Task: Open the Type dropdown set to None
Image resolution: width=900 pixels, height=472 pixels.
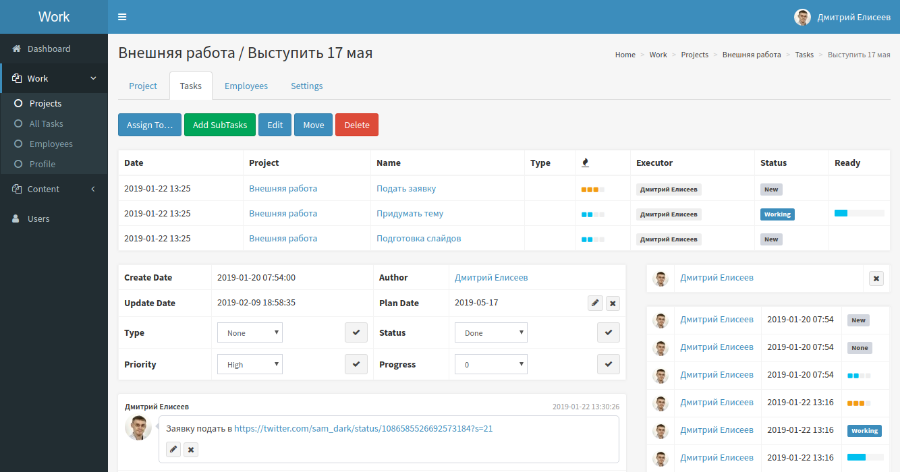Action: point(250,333)
